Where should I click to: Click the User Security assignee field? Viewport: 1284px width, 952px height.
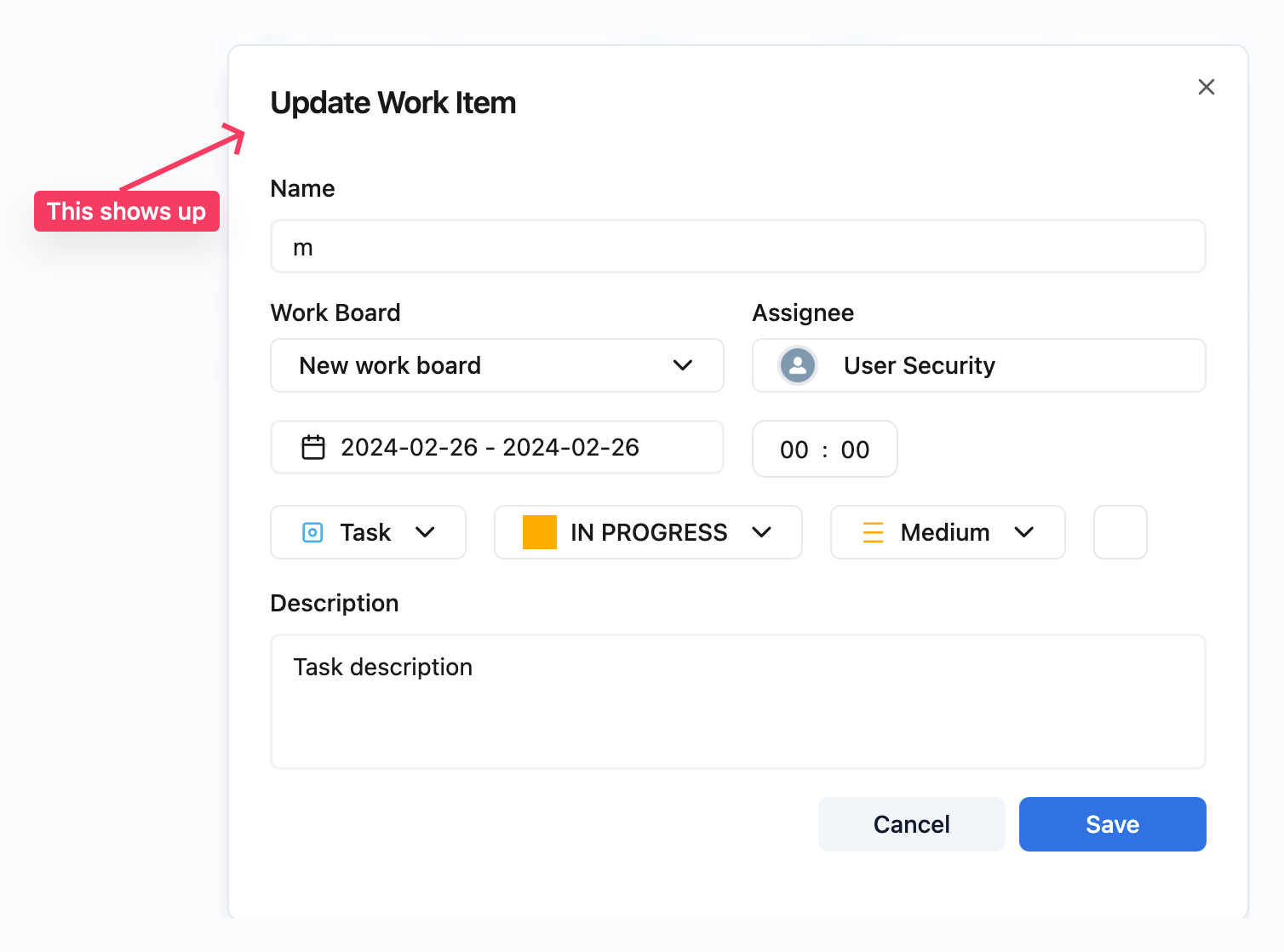[x=979, y=366]
